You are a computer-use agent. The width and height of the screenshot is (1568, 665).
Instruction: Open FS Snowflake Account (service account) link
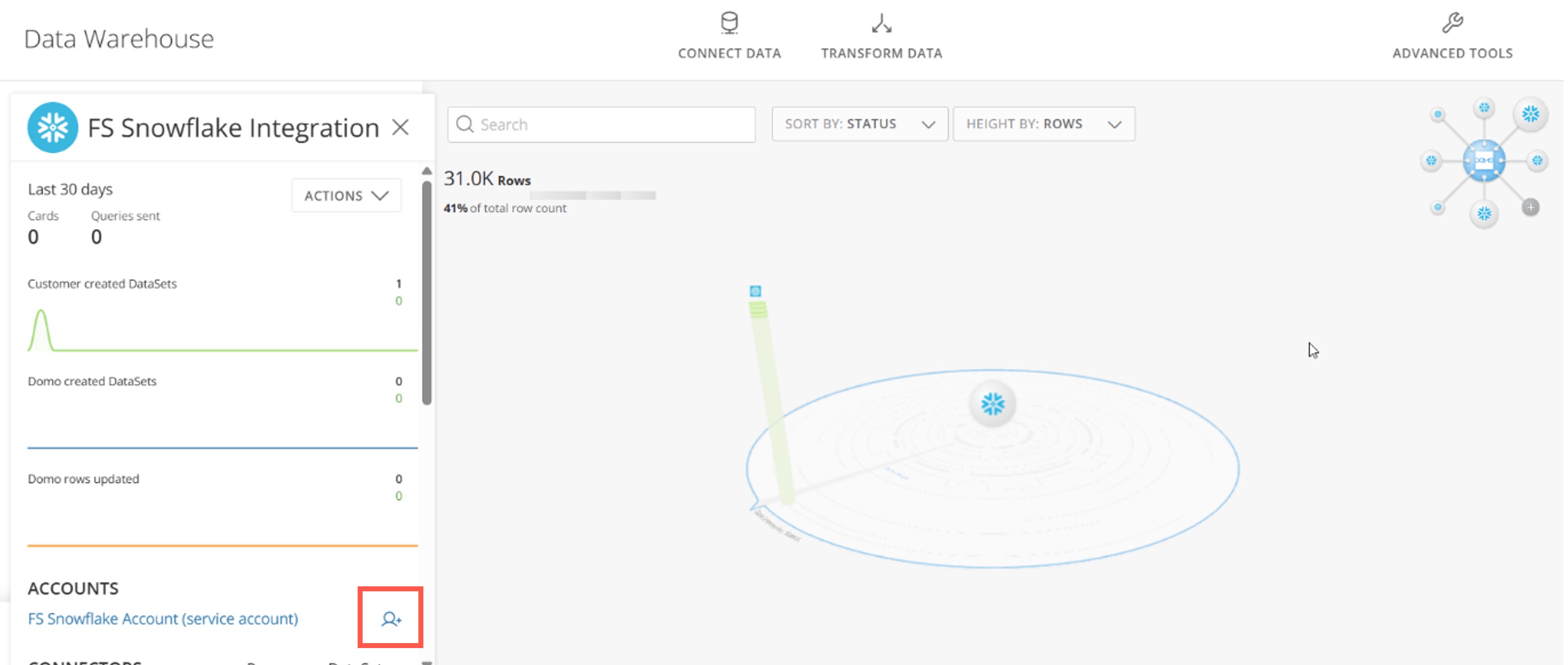point(163,619)
